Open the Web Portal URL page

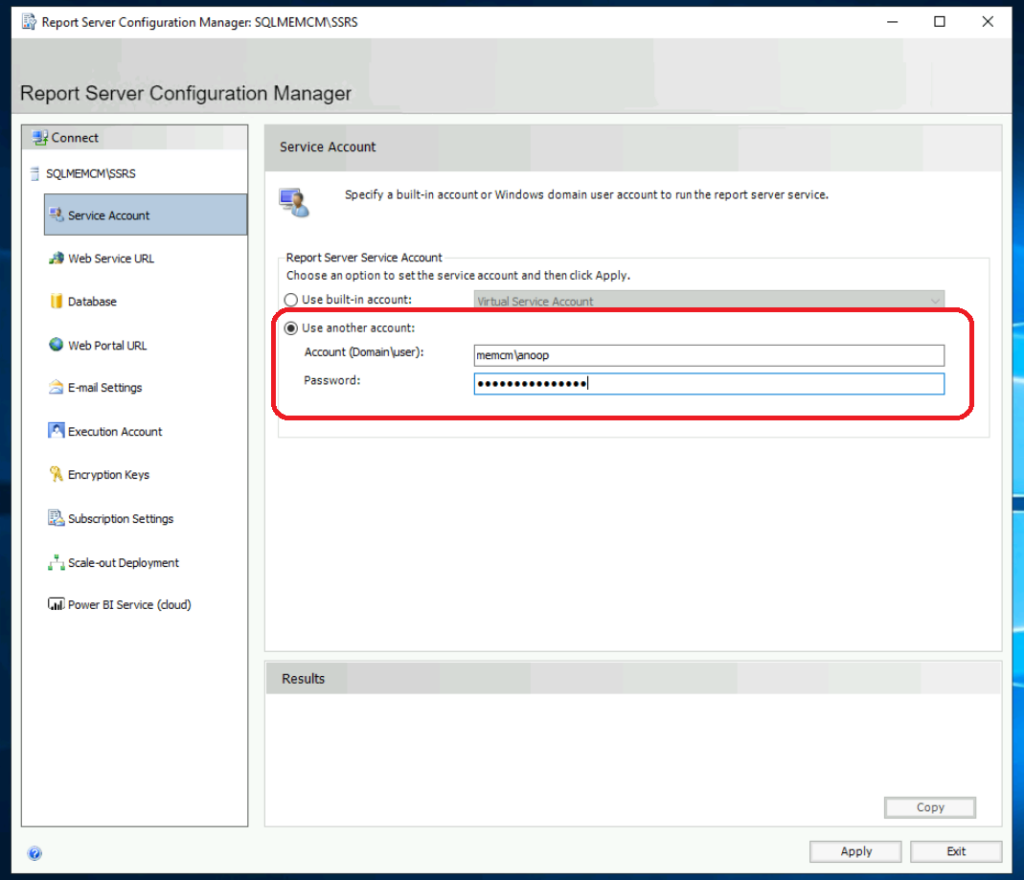coord(107,345)
